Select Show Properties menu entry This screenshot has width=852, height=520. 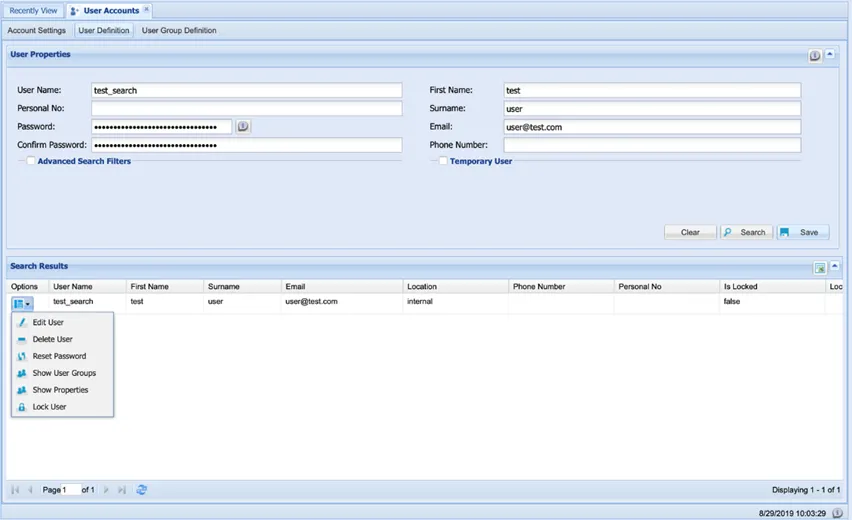[62, 390]
